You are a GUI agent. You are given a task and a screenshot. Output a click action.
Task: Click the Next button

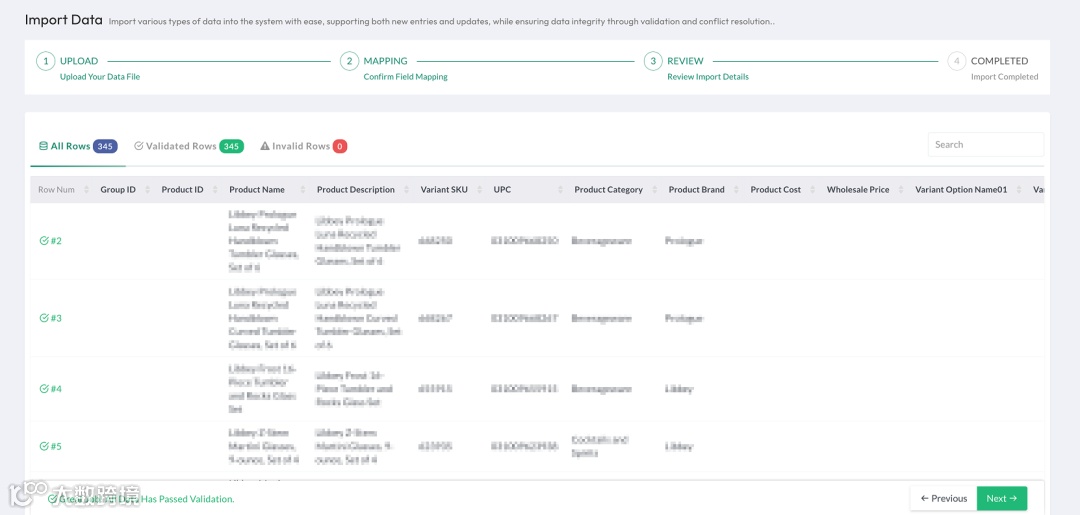[x=1001, y=498]
